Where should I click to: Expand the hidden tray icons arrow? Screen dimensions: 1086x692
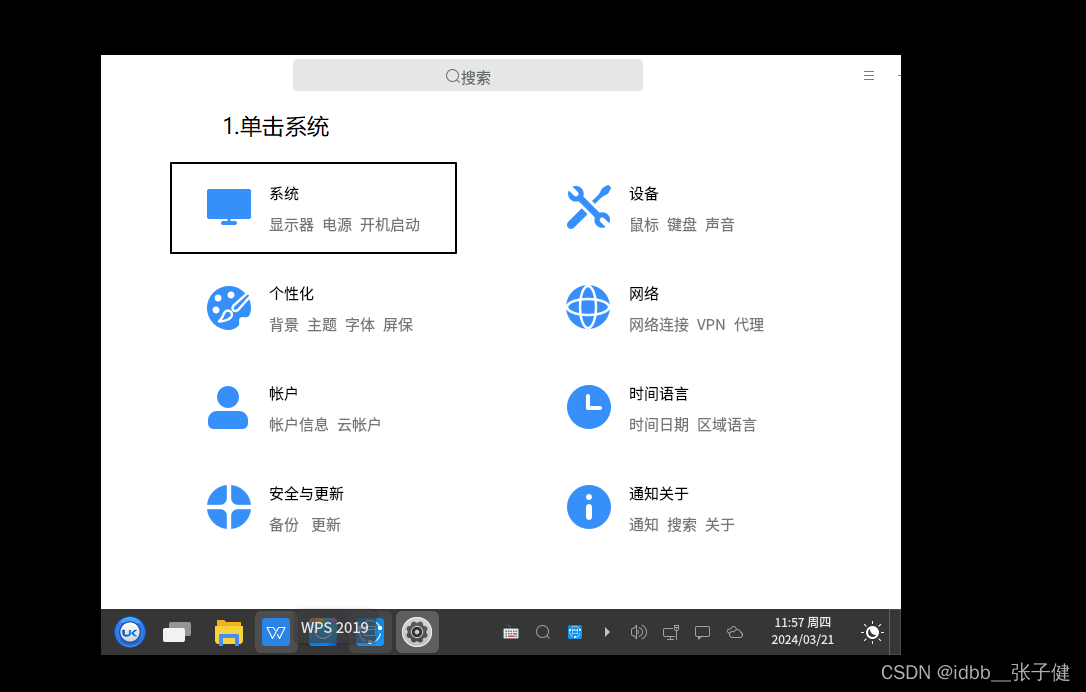tap(607, 632)
